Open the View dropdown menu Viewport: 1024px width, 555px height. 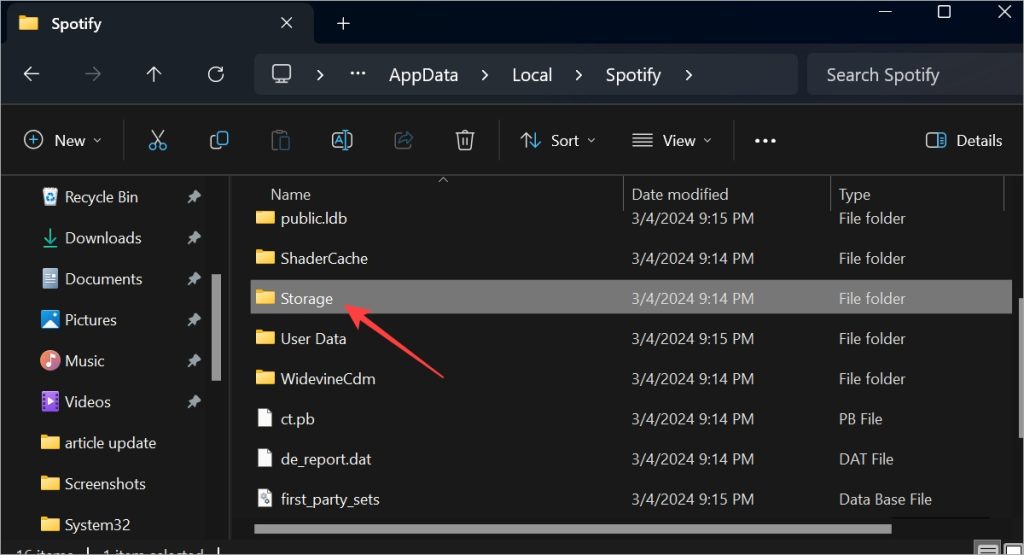[671, 140]
